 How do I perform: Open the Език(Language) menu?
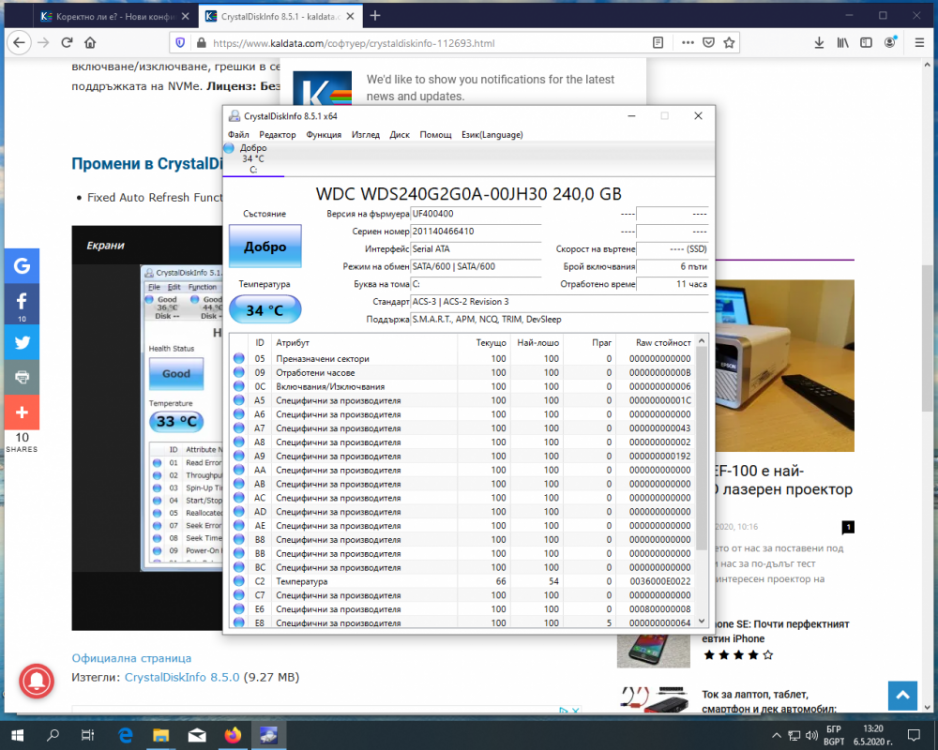(492, 135)
